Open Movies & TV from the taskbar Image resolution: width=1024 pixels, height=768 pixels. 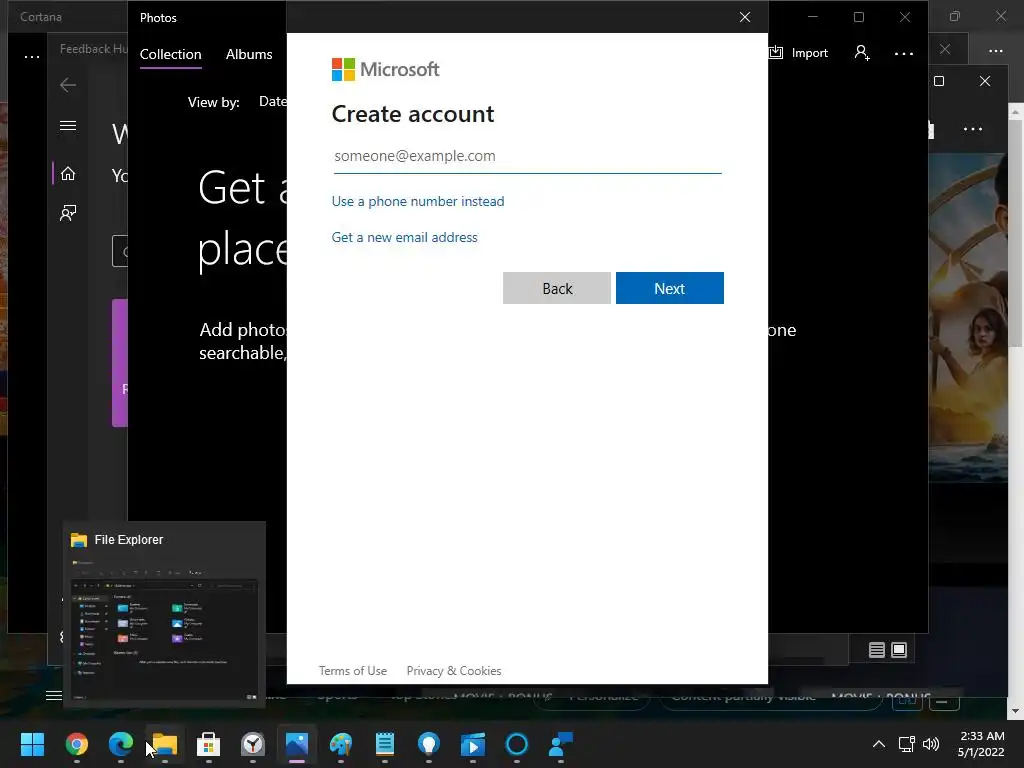pos(473,744)
